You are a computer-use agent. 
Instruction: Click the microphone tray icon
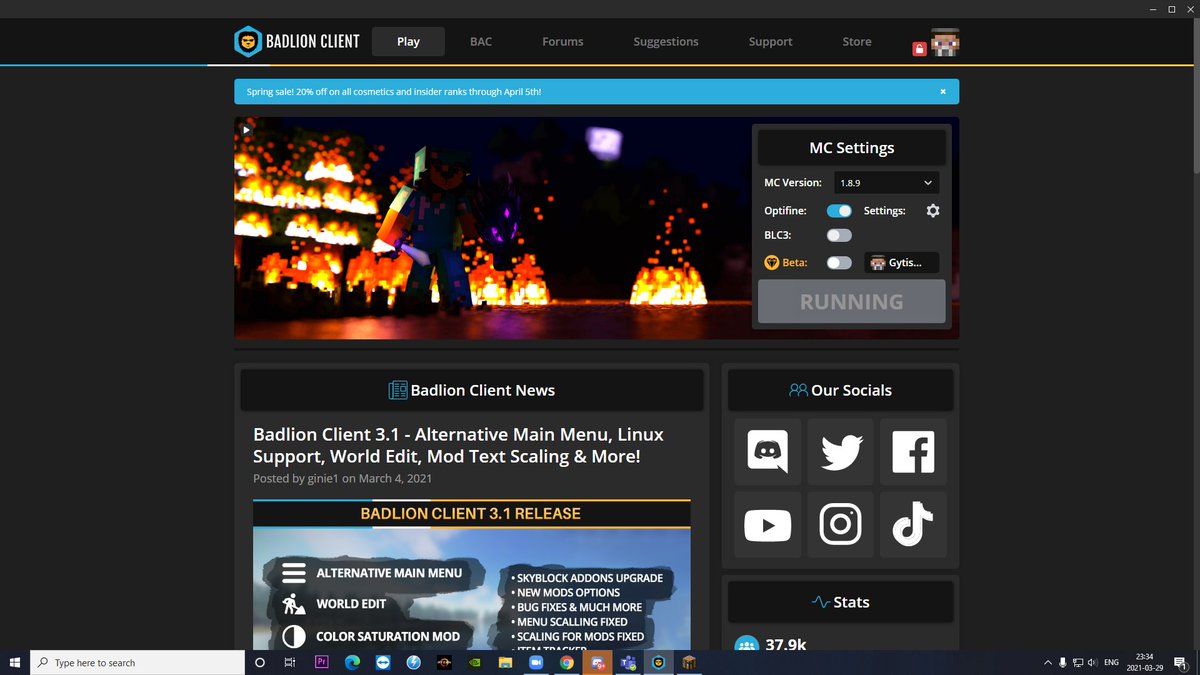pos(1062,662)
